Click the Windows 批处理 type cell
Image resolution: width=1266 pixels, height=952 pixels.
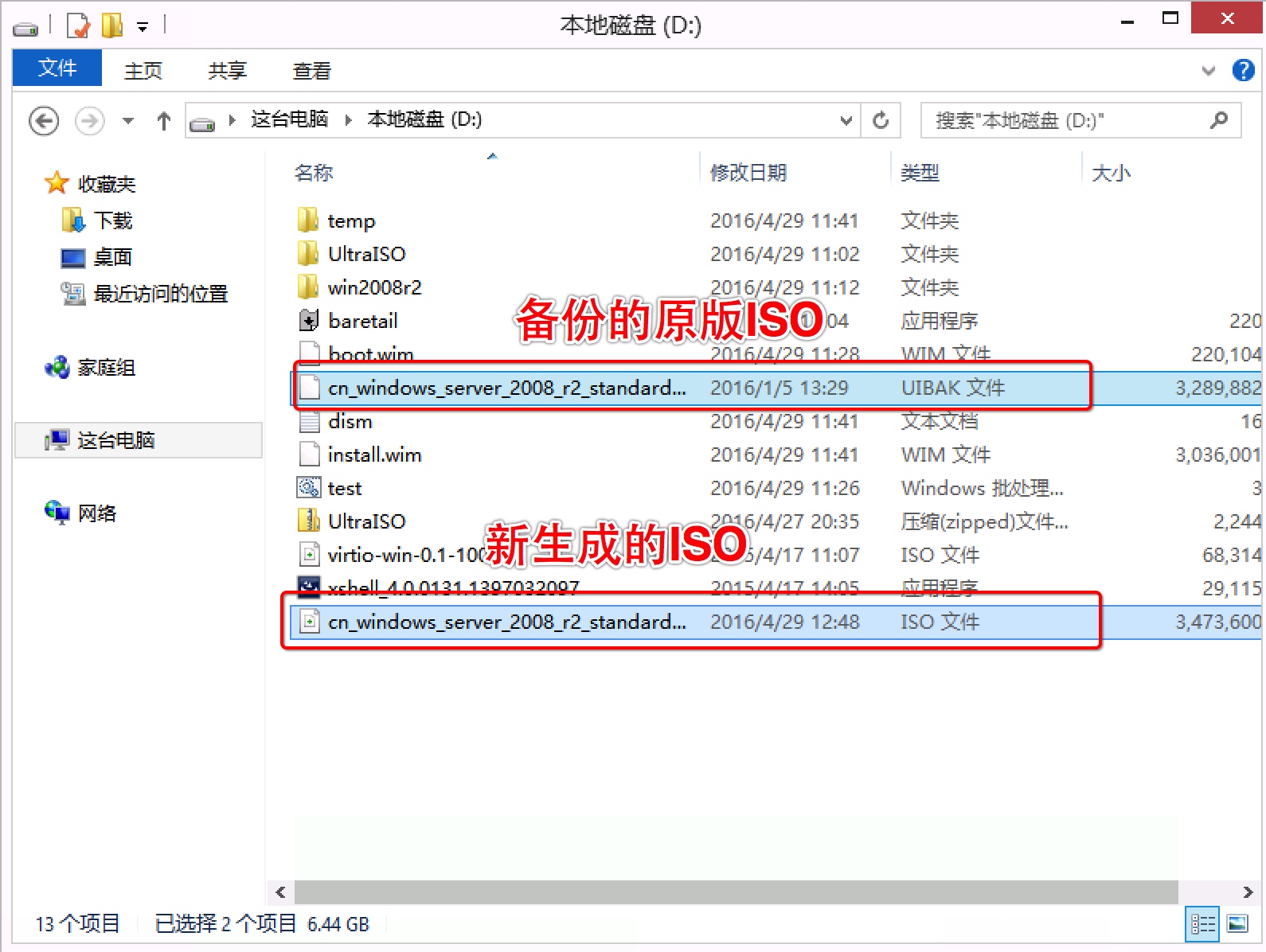pos(982,488)
